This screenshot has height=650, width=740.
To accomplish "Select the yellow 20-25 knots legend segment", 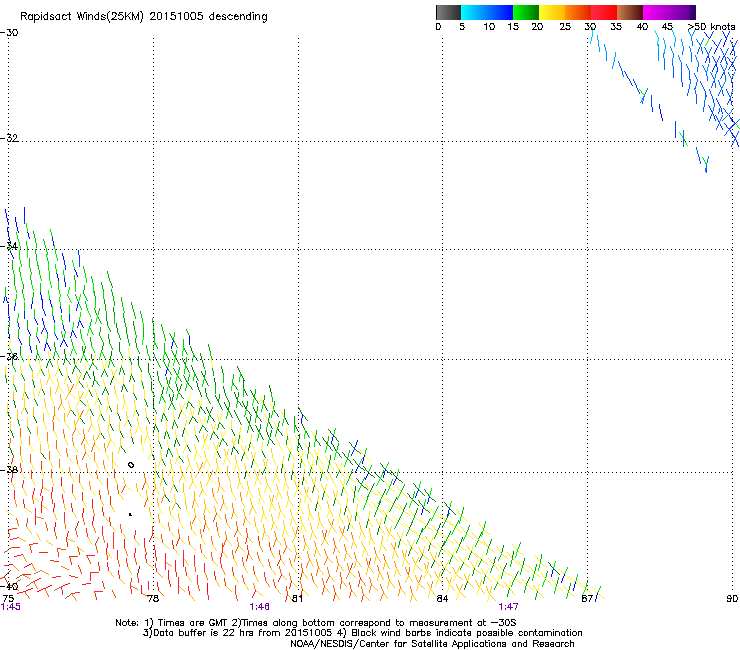I will click(x=552, y=12).
